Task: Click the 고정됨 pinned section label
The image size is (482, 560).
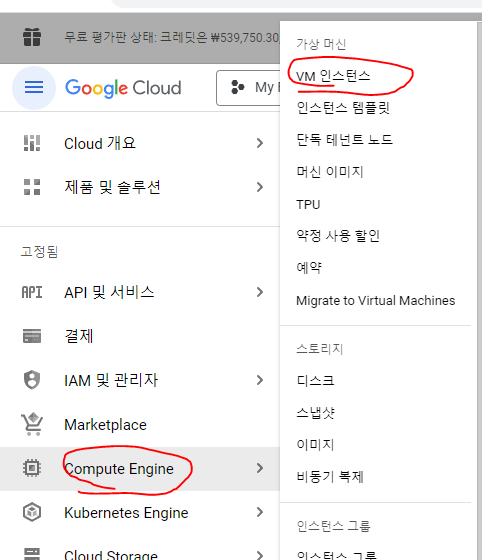Action: tap(39, 251)
